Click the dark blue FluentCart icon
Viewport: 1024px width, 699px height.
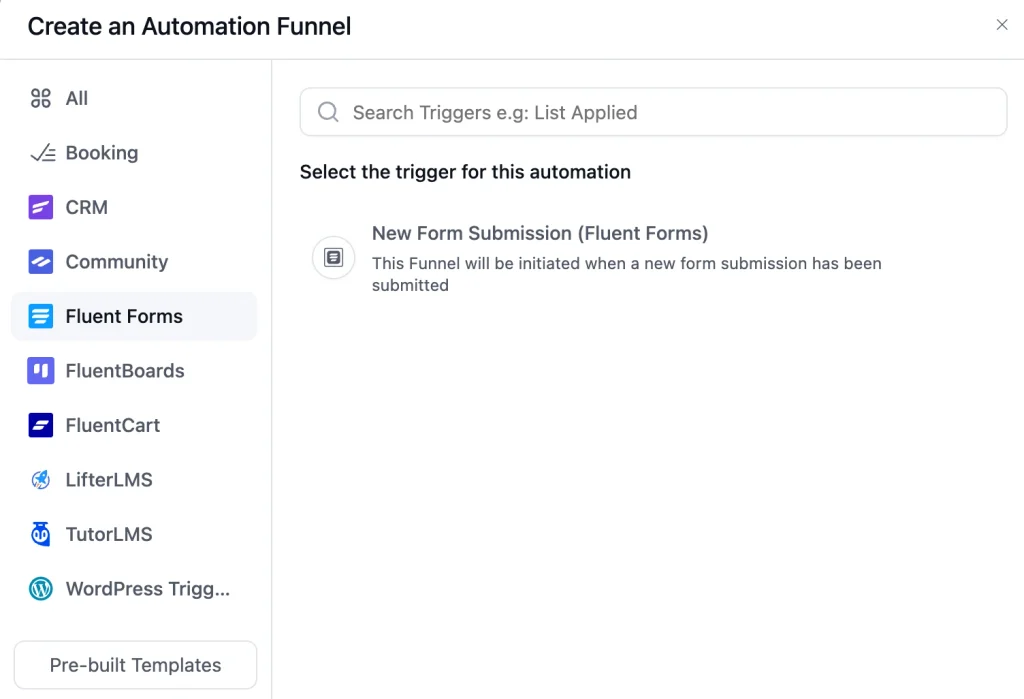pos(40,425)
